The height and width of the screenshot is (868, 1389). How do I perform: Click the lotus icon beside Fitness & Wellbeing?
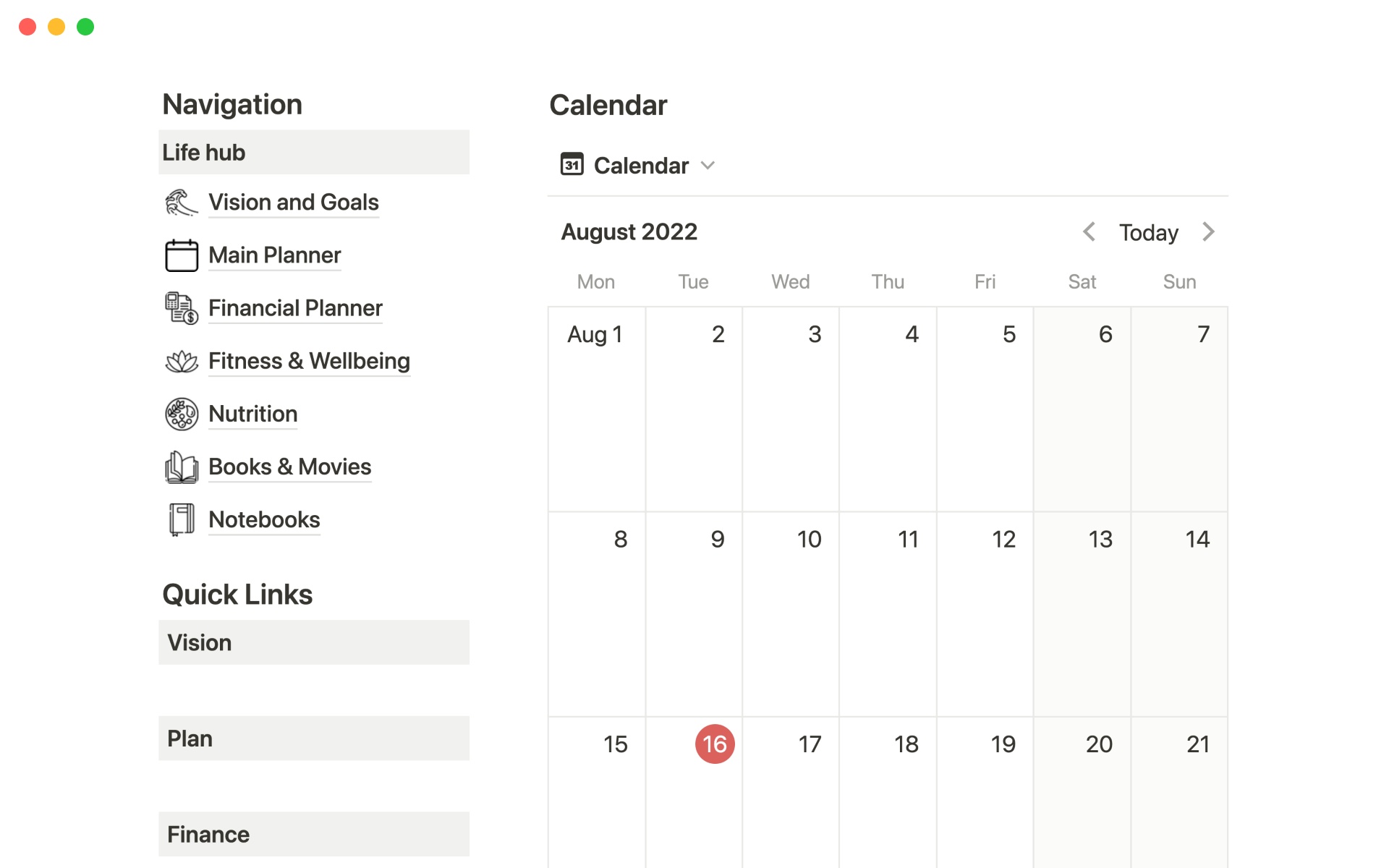pyautogui.click(x=181, y=361)
